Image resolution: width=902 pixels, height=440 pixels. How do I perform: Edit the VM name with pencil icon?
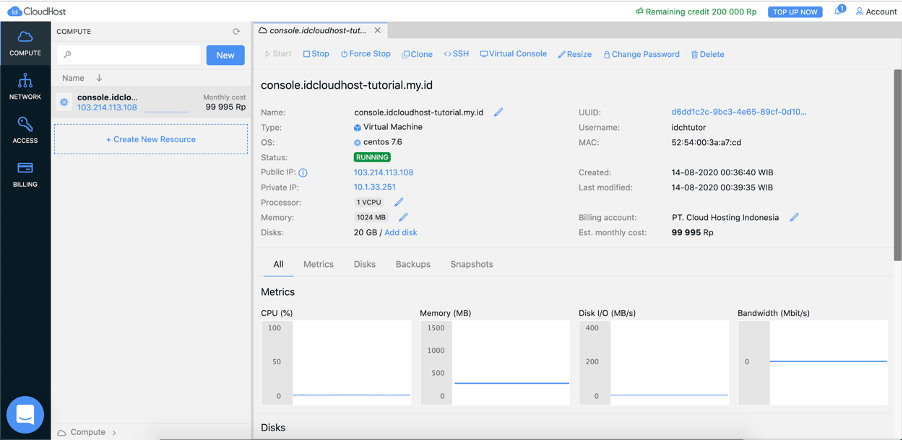pos(498,112)
